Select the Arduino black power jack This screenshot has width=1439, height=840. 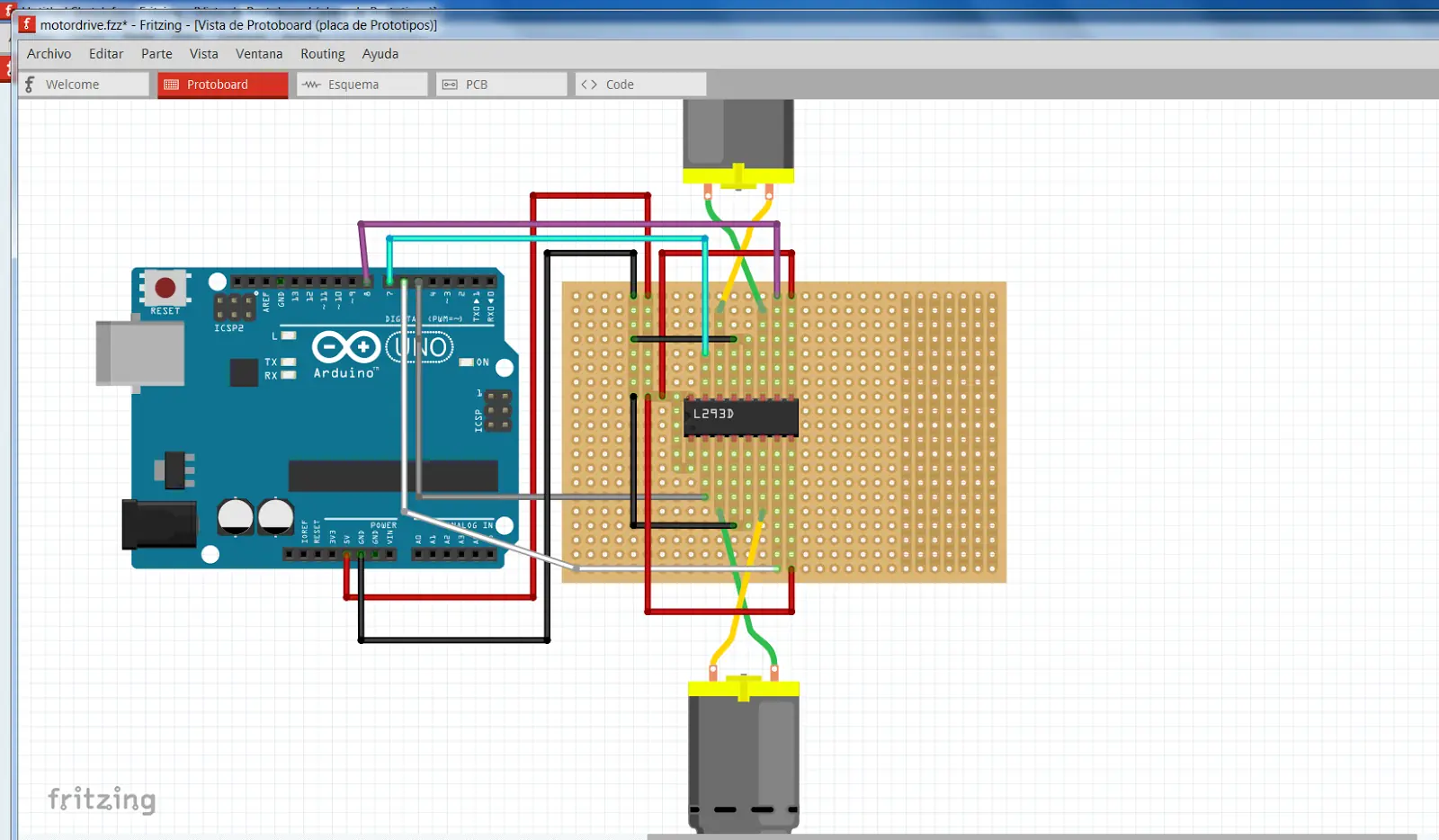[159, 524]
